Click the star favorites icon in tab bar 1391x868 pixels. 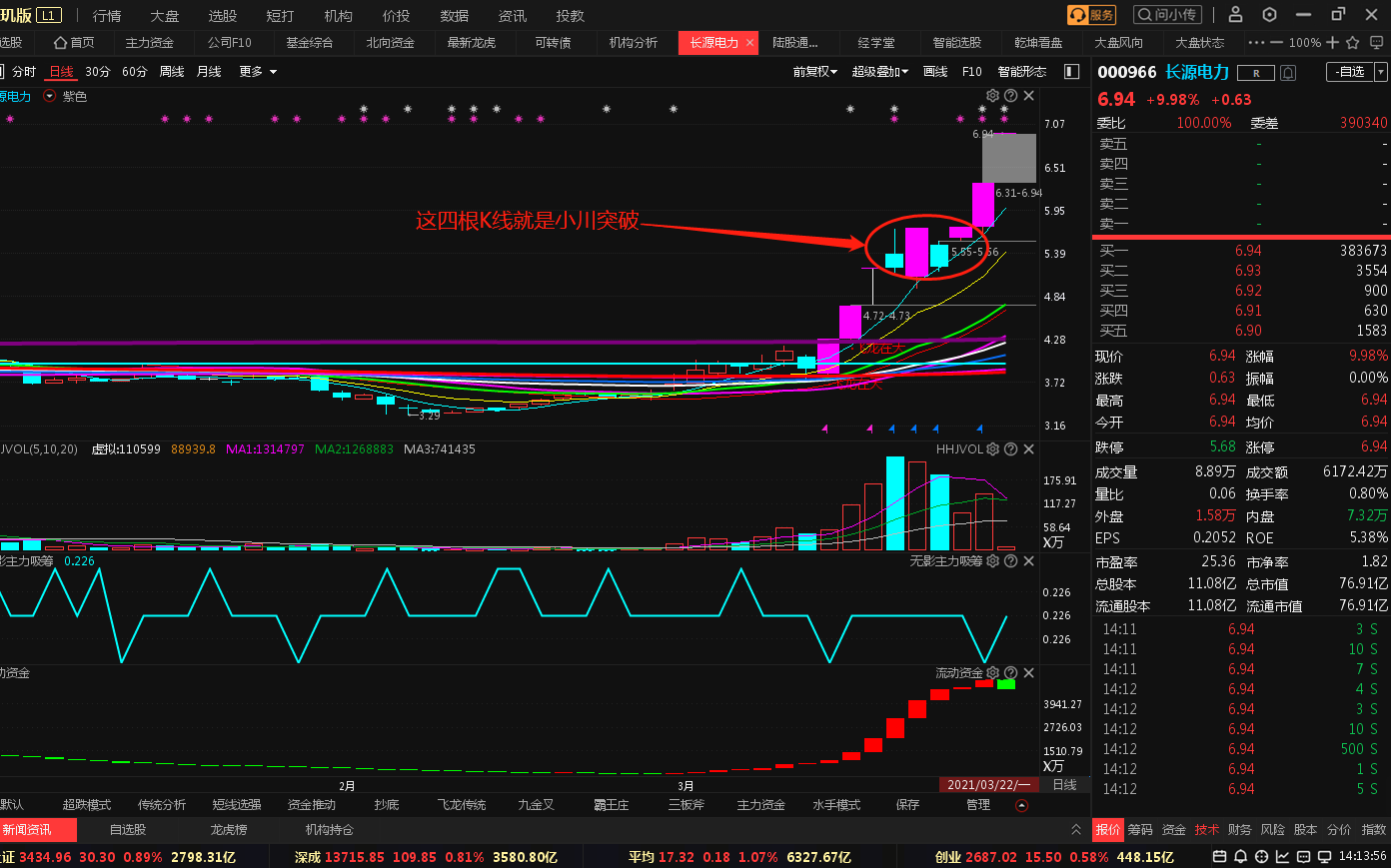[1353, 43]
